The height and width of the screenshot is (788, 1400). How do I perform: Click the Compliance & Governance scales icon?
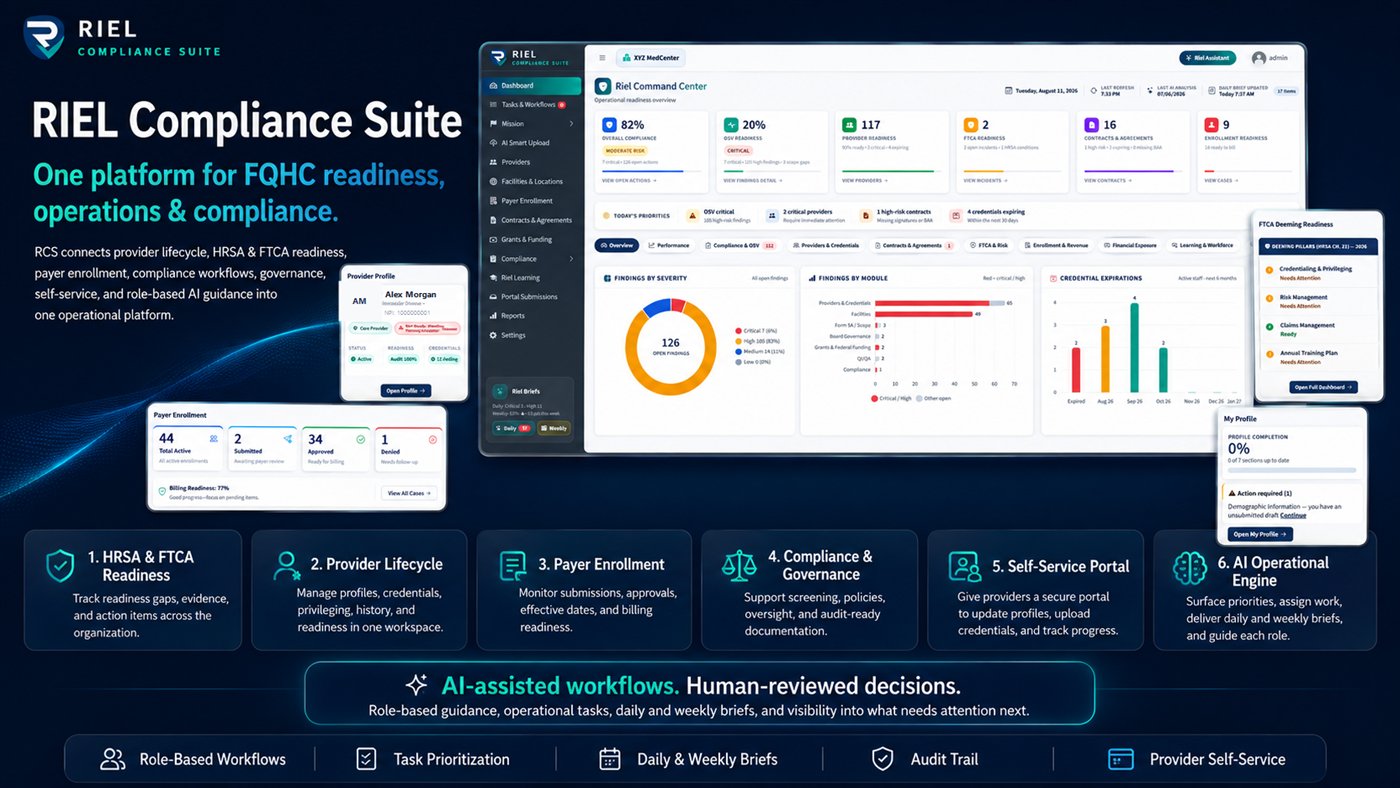click(739, 566)
